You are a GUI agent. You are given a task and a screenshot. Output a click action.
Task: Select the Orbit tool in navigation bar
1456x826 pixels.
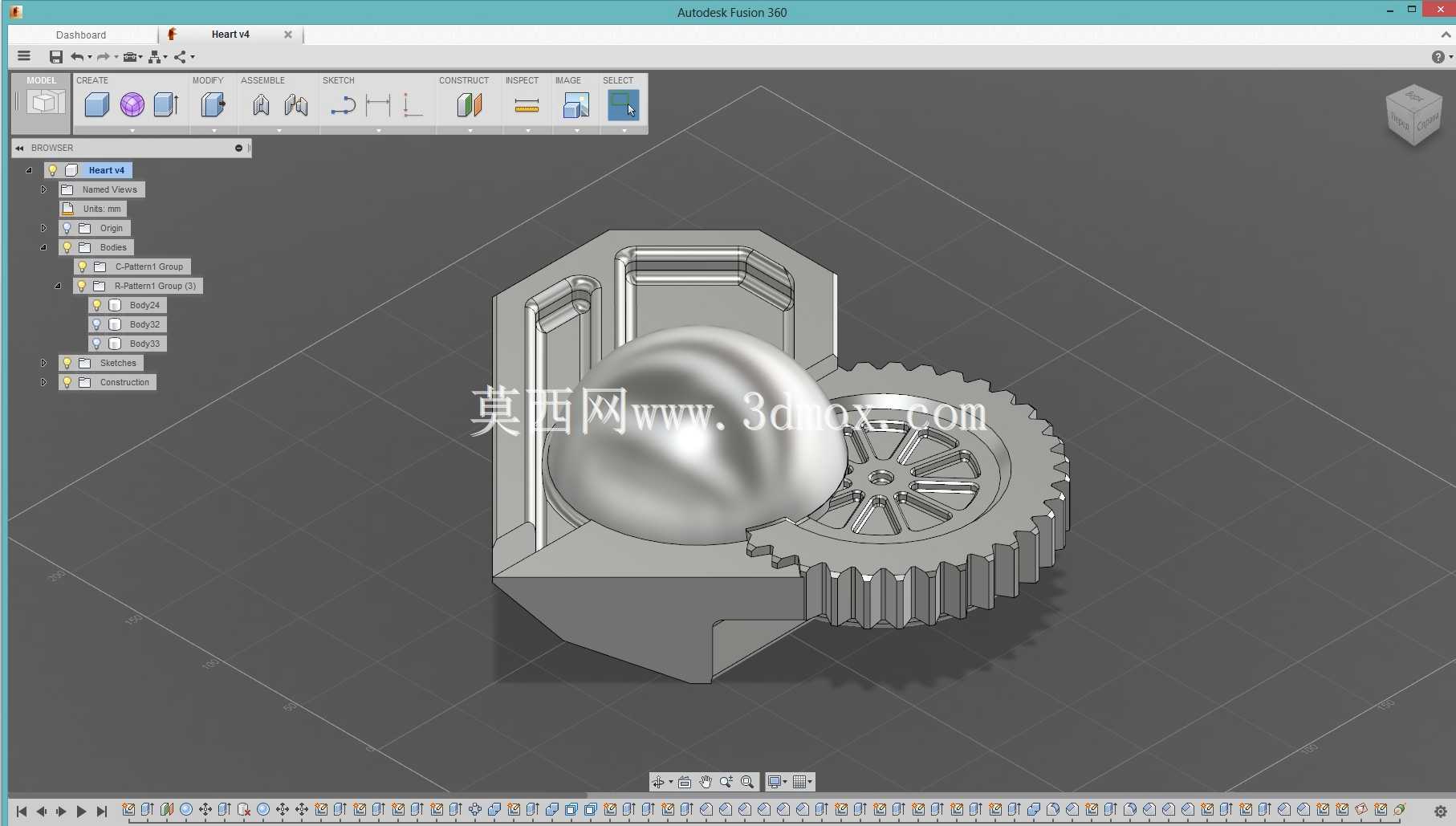pyautogui.click(x=658, y=782)
